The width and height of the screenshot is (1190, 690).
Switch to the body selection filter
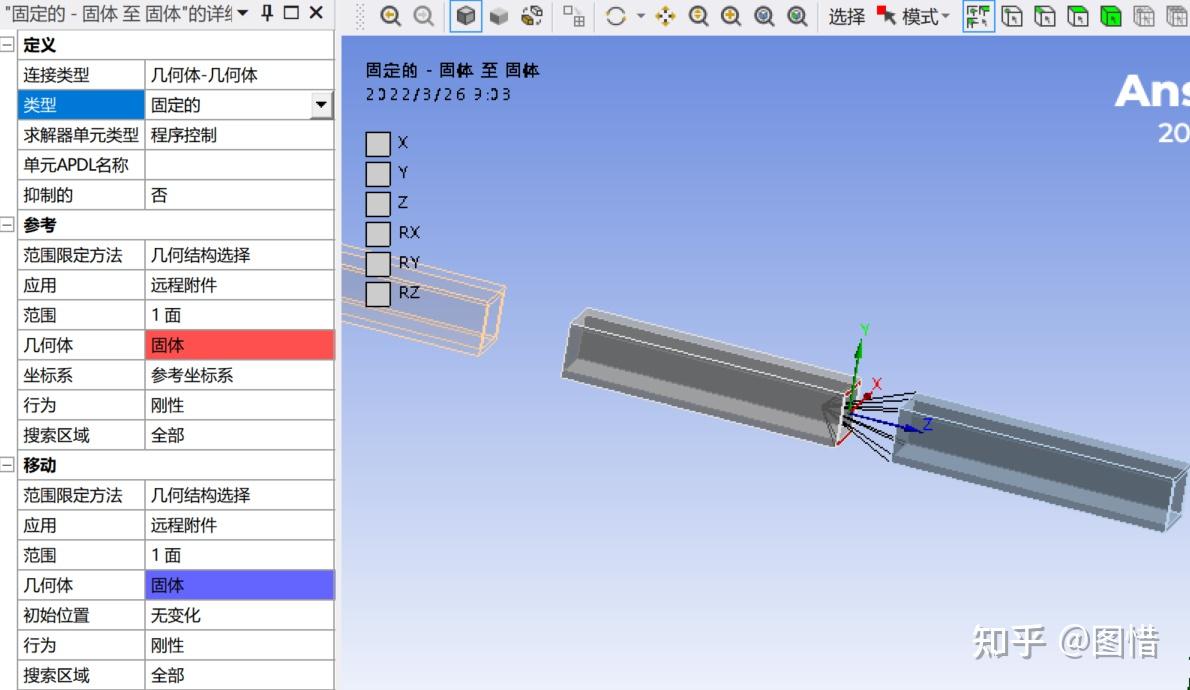[1109, 14]
